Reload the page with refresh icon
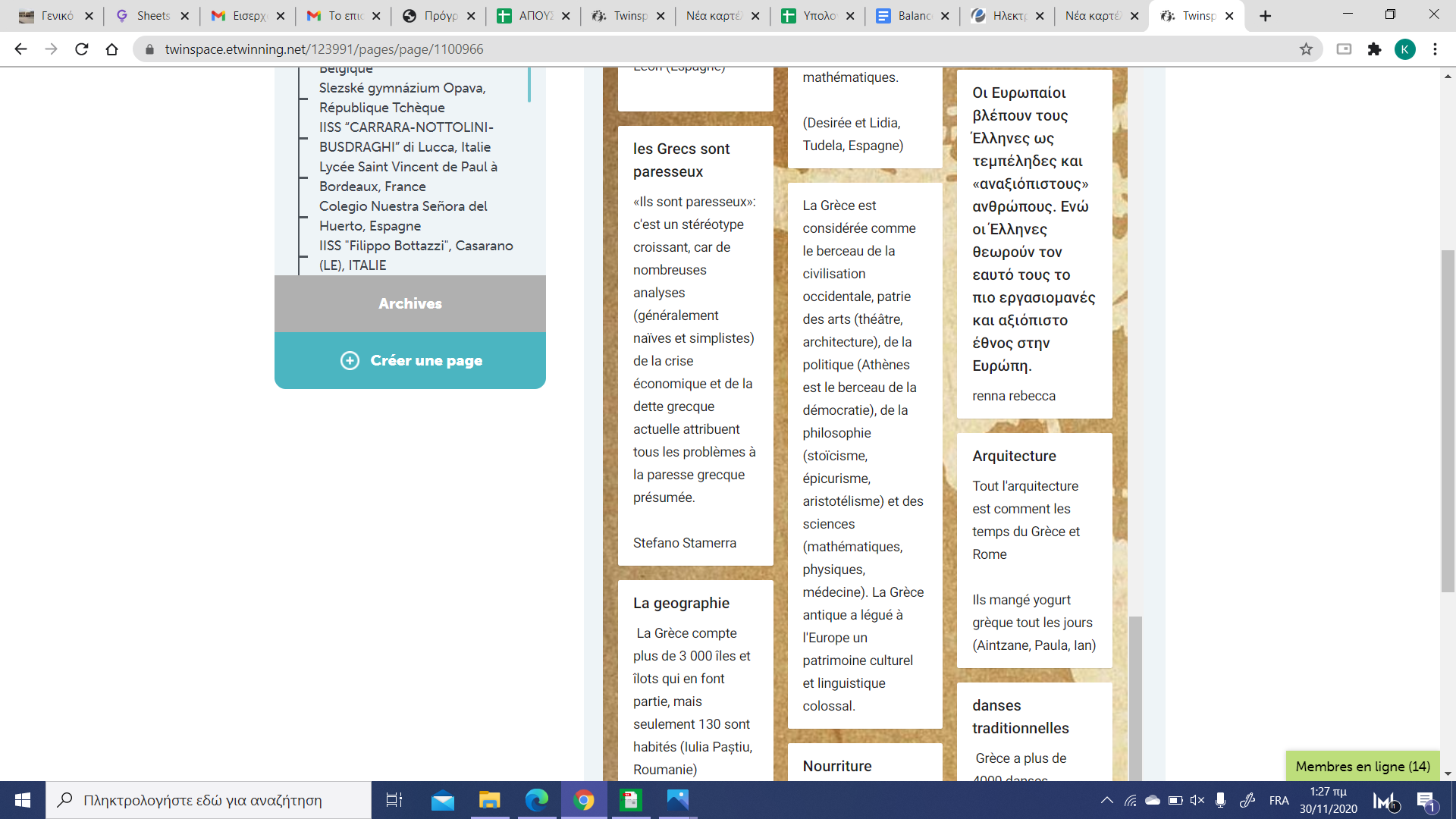This screenshot has height=819, width=1456. point(82,49)
